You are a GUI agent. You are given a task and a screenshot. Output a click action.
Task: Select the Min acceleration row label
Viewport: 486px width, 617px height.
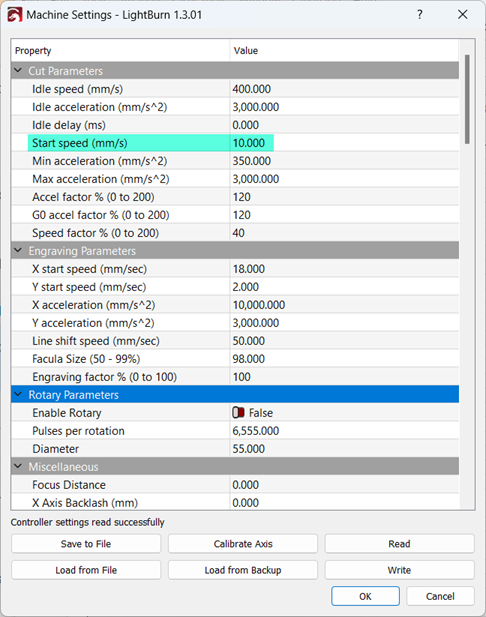click(x=100, y=161)
